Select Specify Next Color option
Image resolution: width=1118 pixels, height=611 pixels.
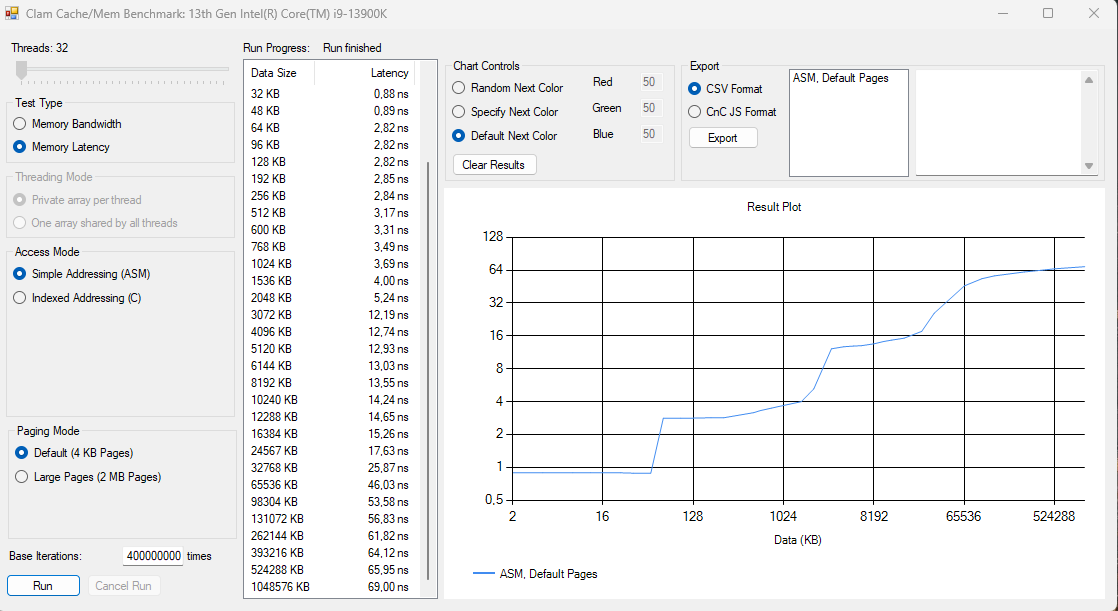tap(506, 112)
